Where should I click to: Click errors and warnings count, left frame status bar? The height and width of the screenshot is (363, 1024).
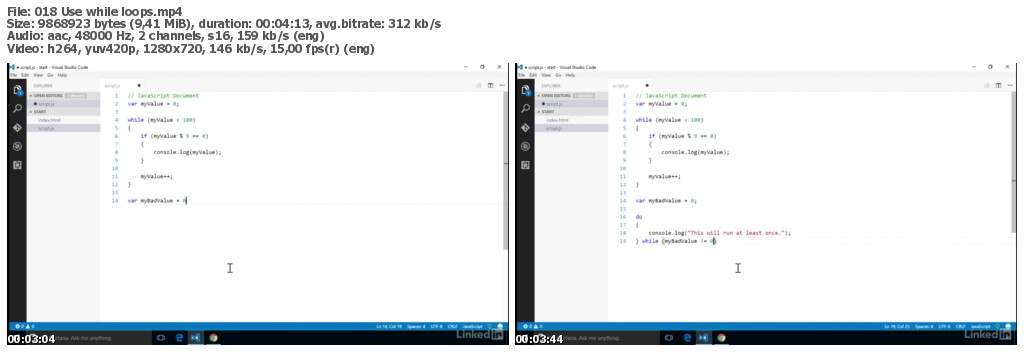[24, 326]
